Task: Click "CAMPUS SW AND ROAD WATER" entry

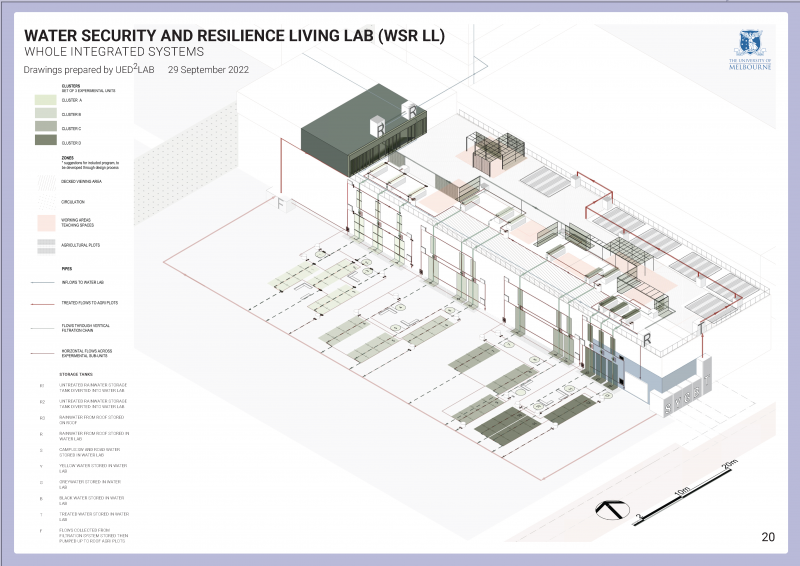Action: pyautogui.click(x=89, y=450)
